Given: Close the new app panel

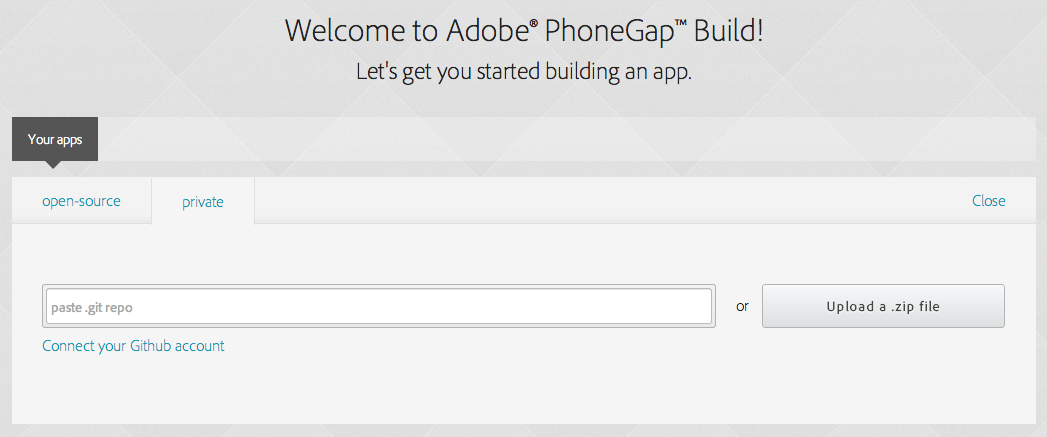Looking at the screenshot, I should coord(988,201).
